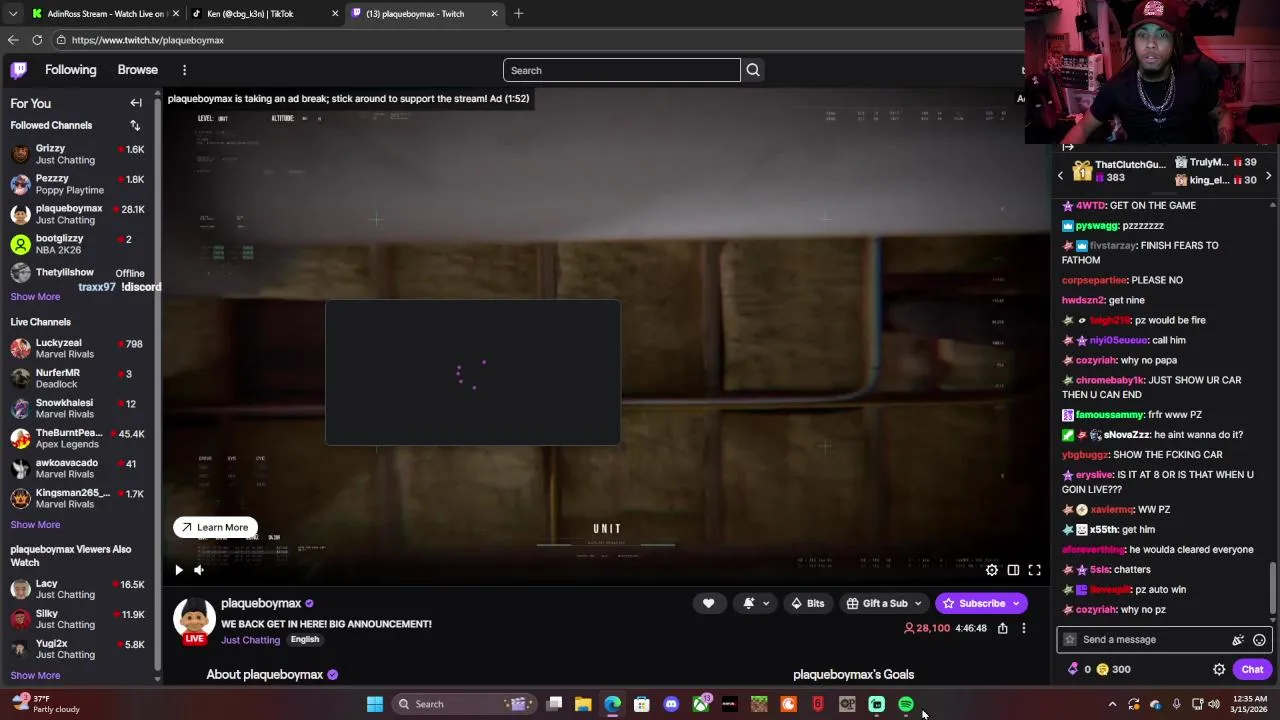The width and height of the screenshot is (1280, 720).
Task: Go to the Following tab
Action: tap(70, 70)
